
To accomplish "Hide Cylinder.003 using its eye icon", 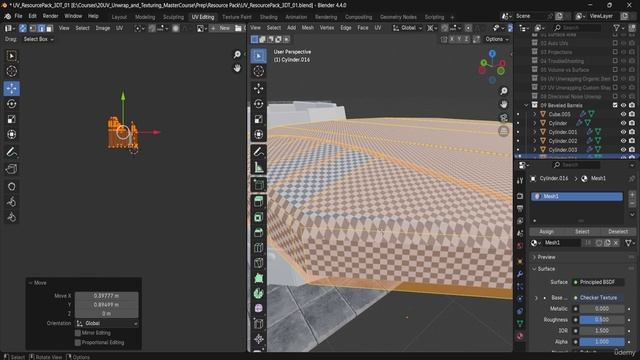I will pyautogui.click(x=623, y=150).
